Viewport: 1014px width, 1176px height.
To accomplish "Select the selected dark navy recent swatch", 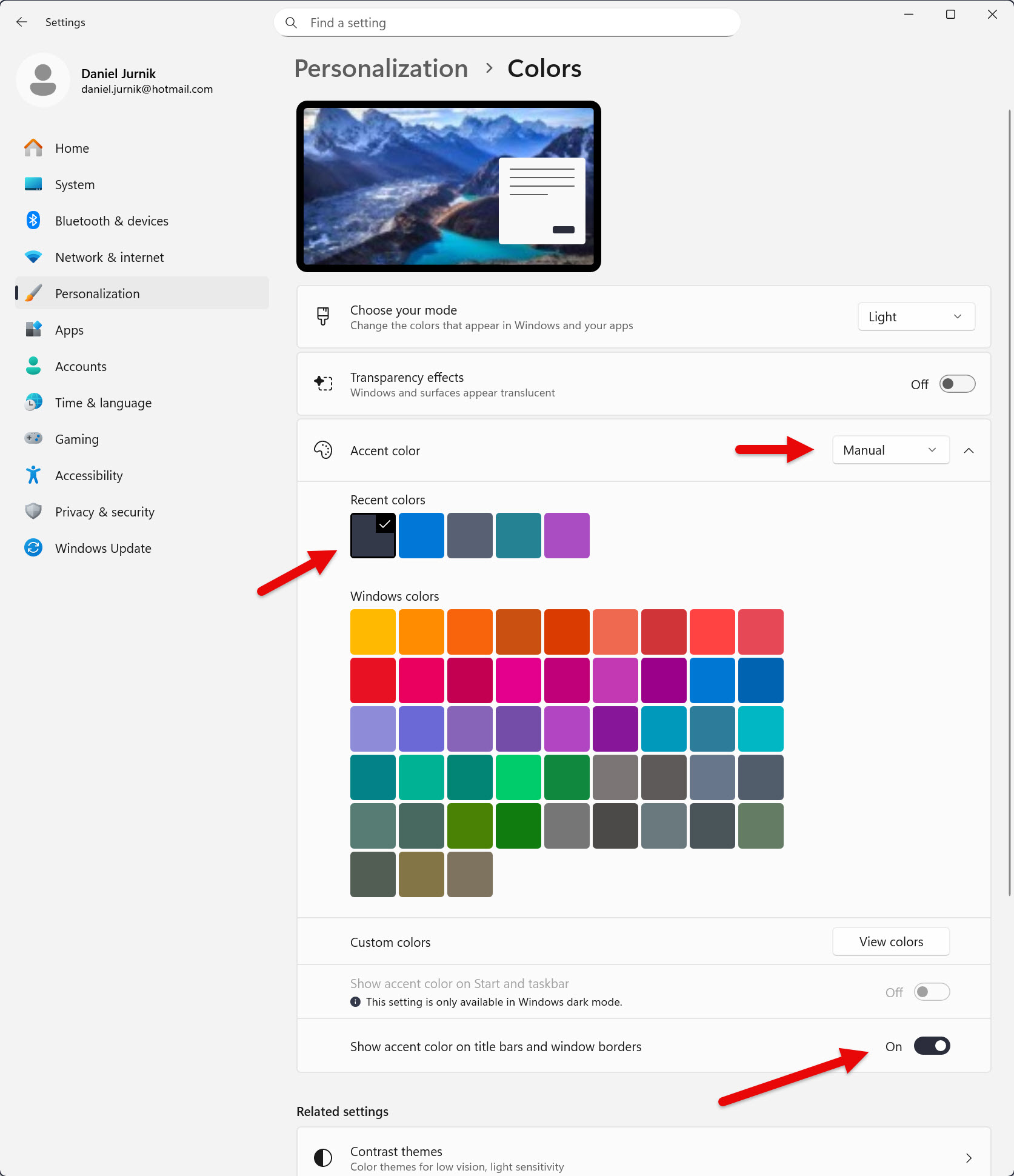I will tap(373, 535).
